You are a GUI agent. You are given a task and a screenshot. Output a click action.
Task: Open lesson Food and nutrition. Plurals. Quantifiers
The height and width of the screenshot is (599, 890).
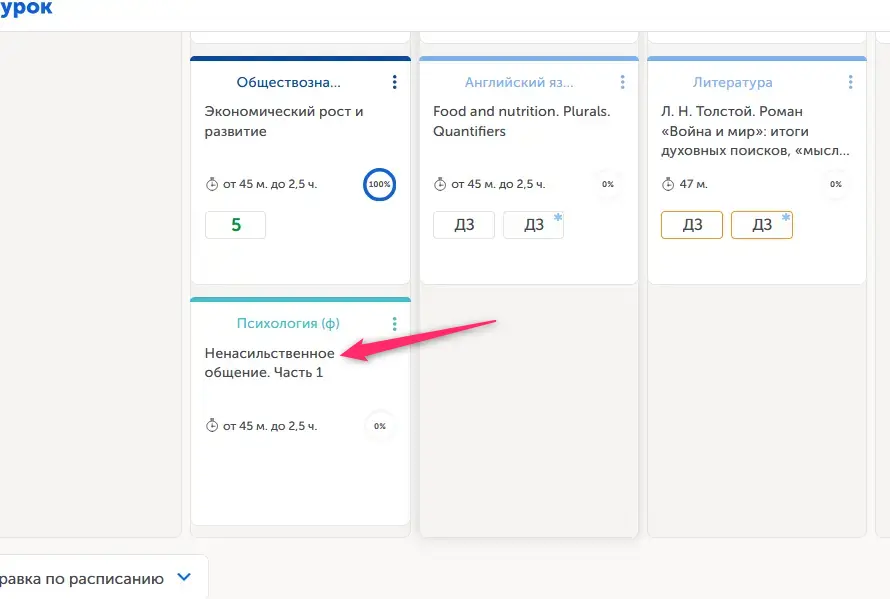click(x=522, y=121)
